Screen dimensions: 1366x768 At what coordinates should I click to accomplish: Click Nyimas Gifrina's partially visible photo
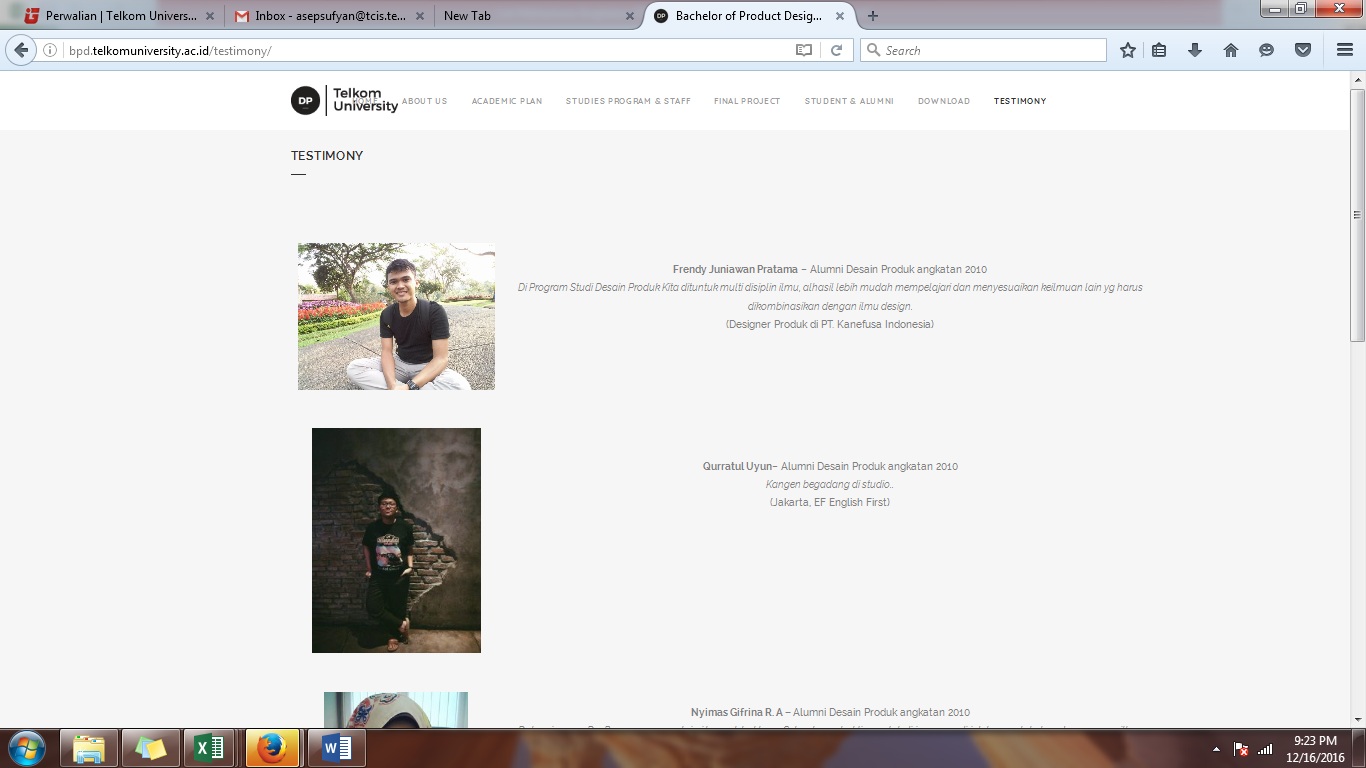[x=396, y=710]
